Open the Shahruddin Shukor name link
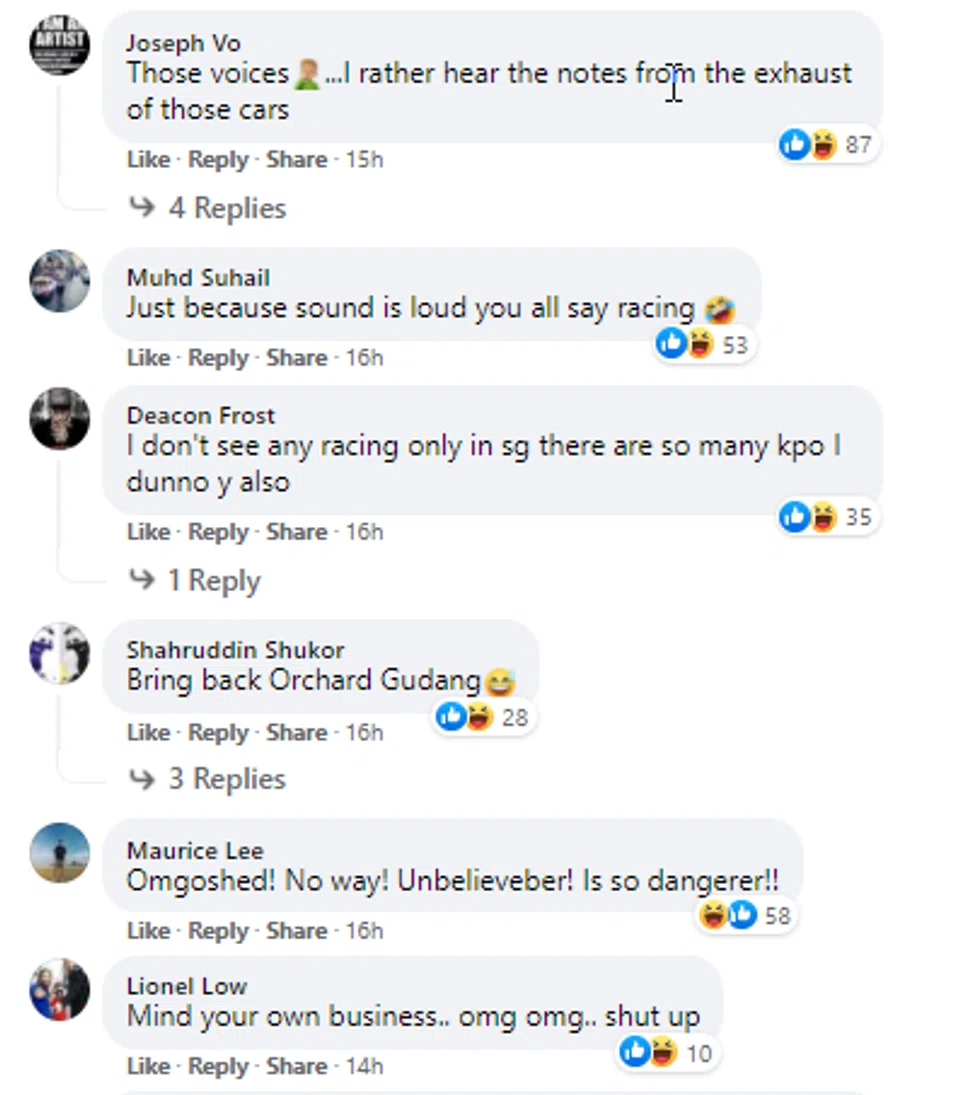The image size is (960, 1095). [235, 650]
